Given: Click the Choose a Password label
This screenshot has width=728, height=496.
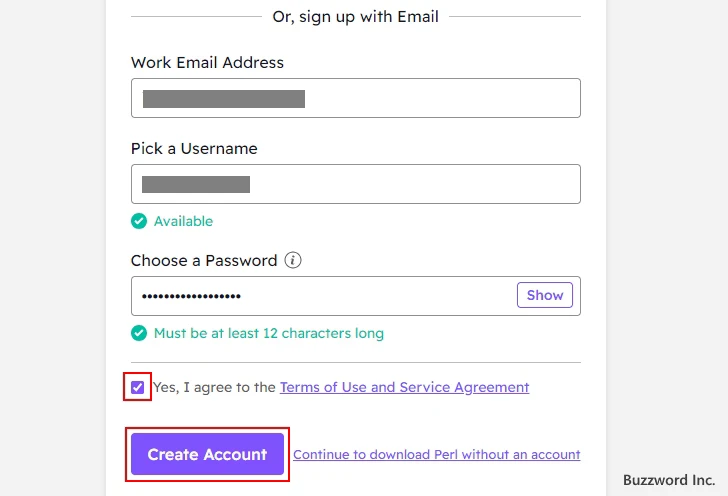Looking at the screenshot, I should pos(204,261).
